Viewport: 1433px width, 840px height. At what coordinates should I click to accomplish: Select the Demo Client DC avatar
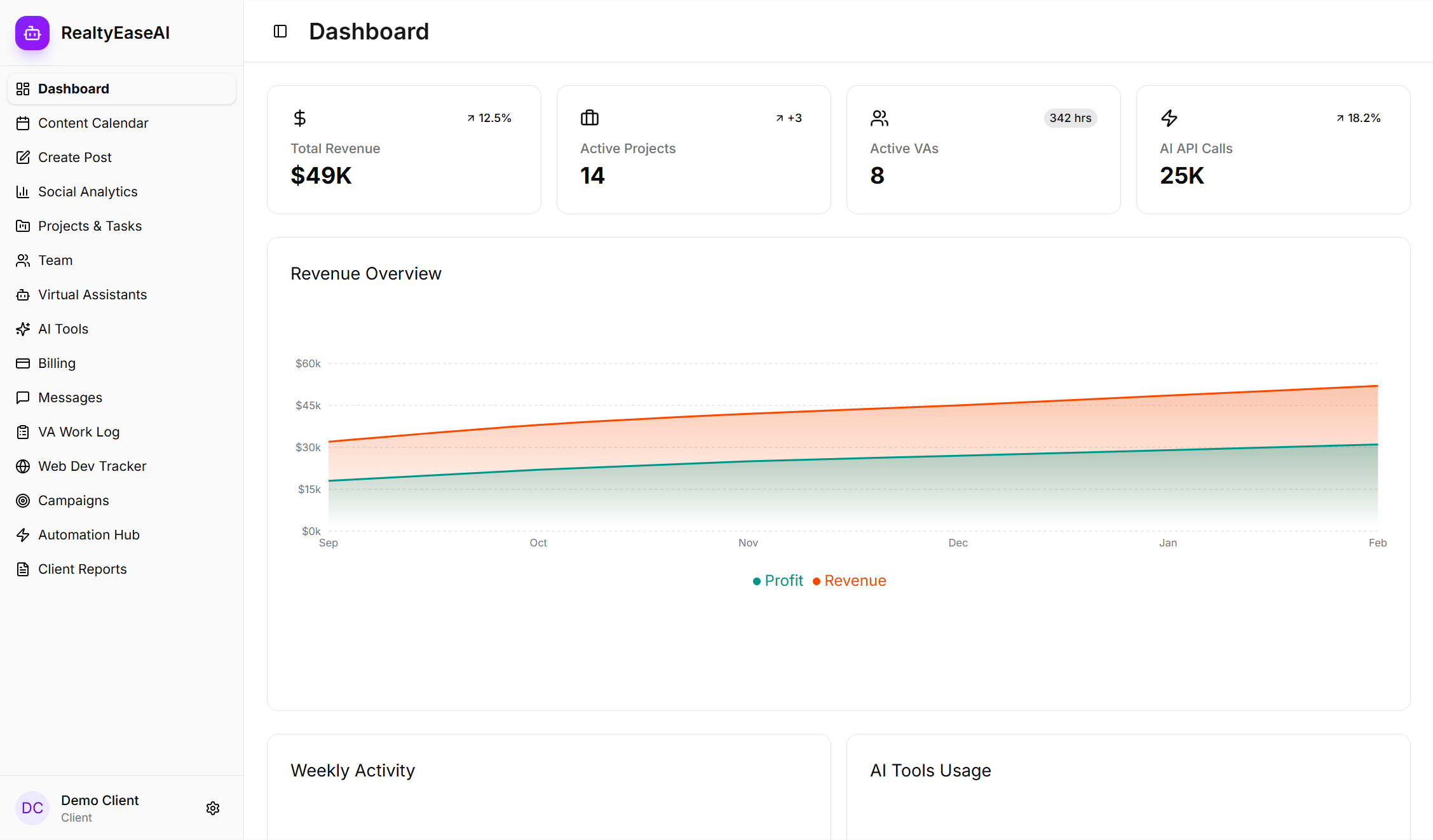(32, 808)
